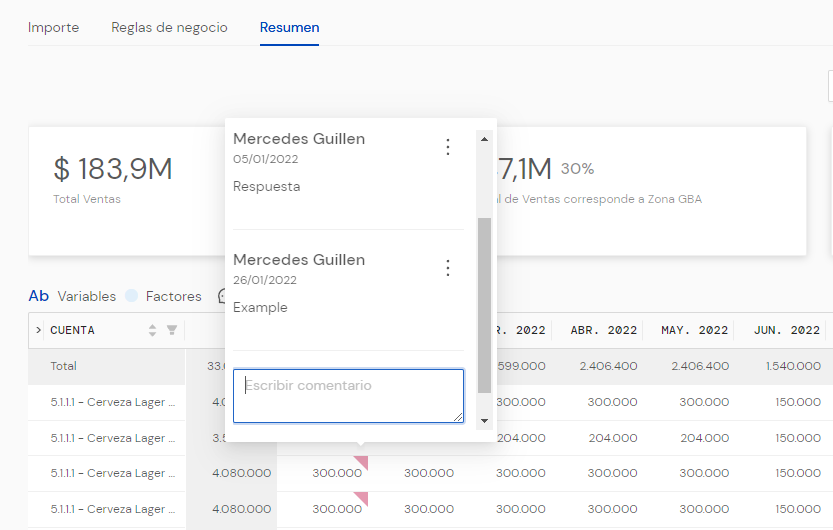
Task: Click the comment popup scrollbar thumb
Action: point(484,305)
